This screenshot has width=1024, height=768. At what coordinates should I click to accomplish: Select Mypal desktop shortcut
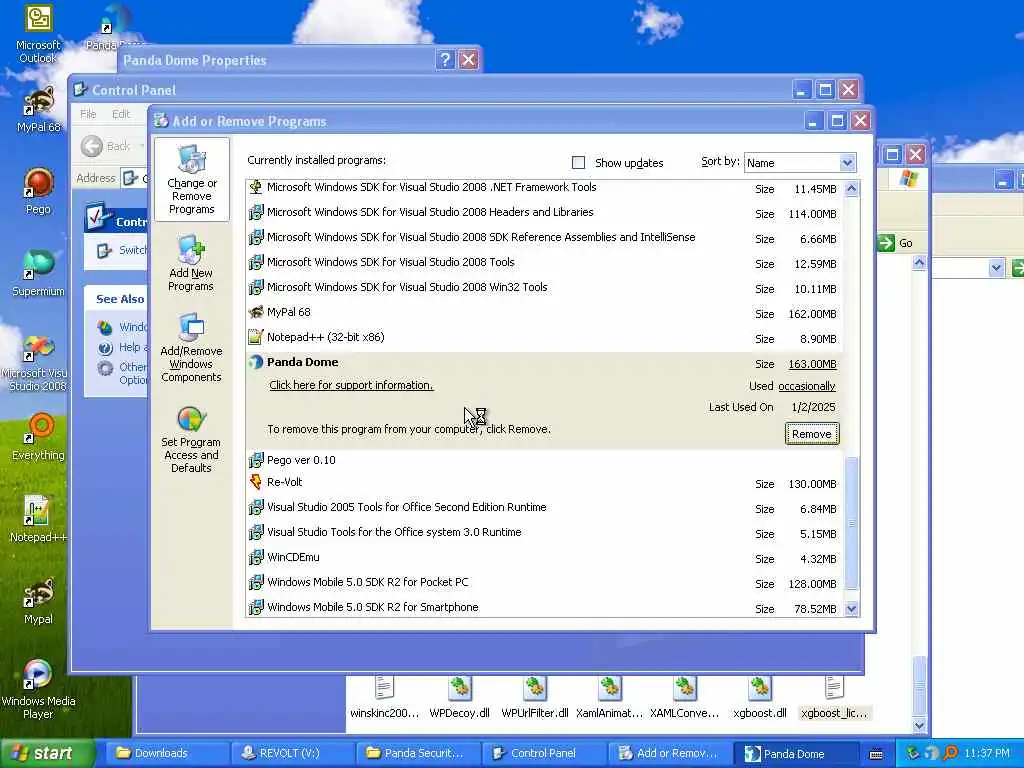click(39, 602)
